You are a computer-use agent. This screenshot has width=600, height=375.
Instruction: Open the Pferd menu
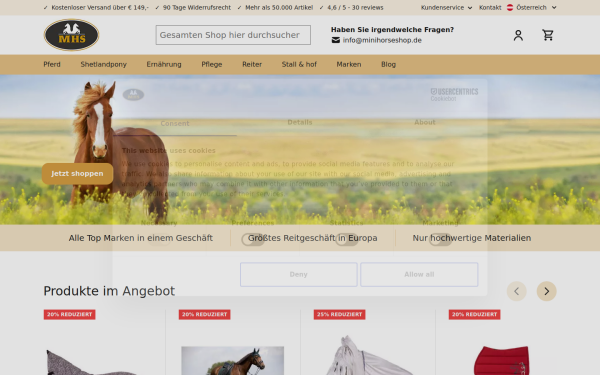52,64
